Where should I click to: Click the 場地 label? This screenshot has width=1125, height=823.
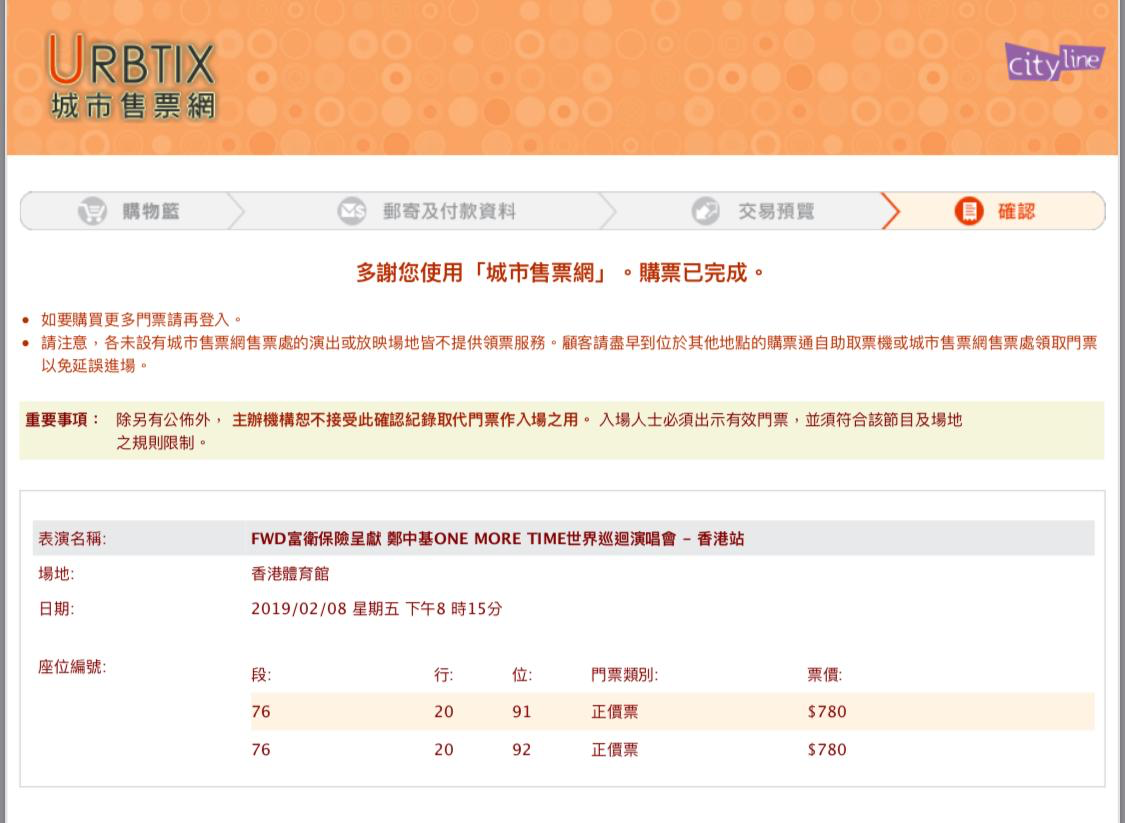(x=56, y=574)
